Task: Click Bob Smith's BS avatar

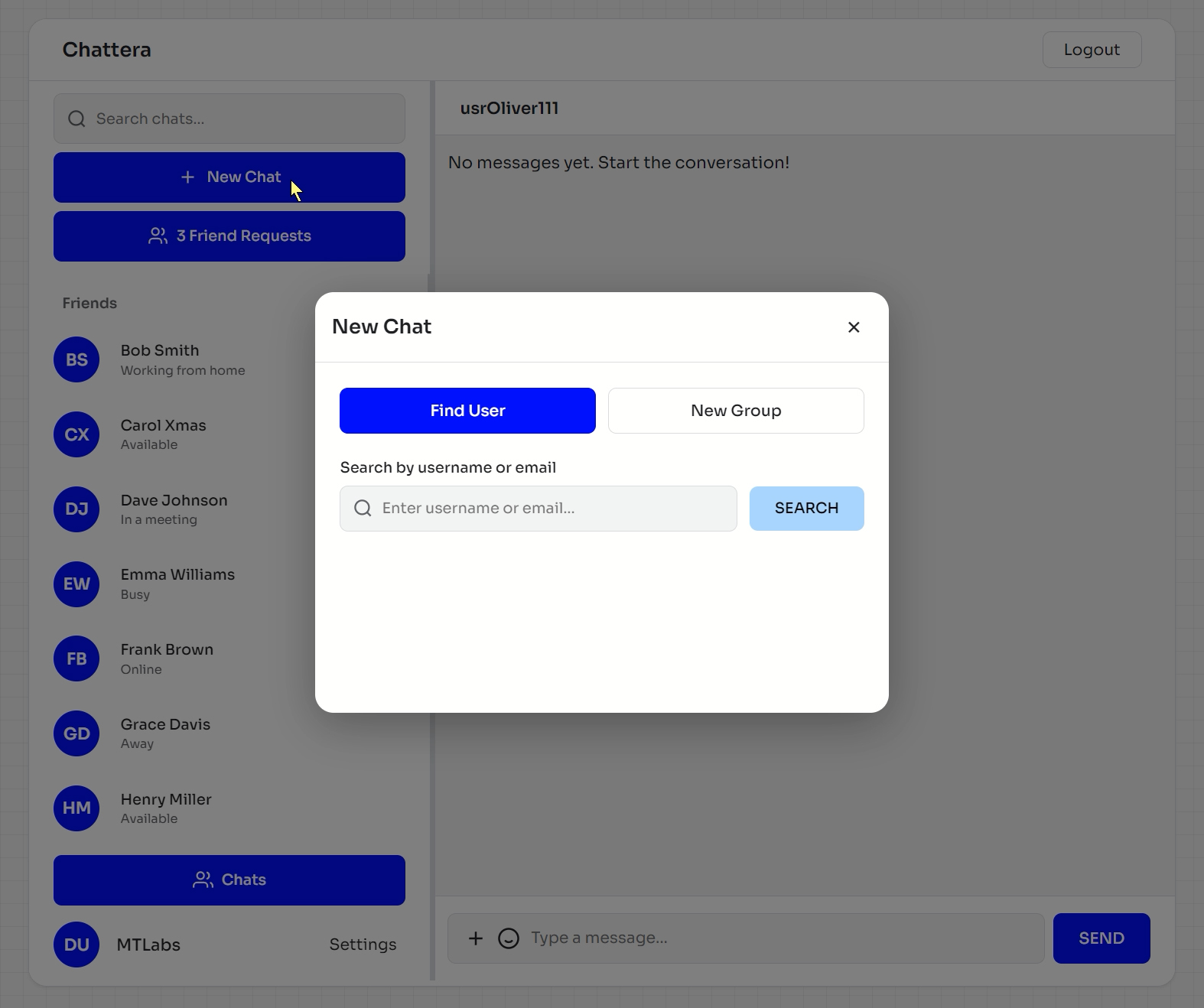Action: [x=76, y=359]
